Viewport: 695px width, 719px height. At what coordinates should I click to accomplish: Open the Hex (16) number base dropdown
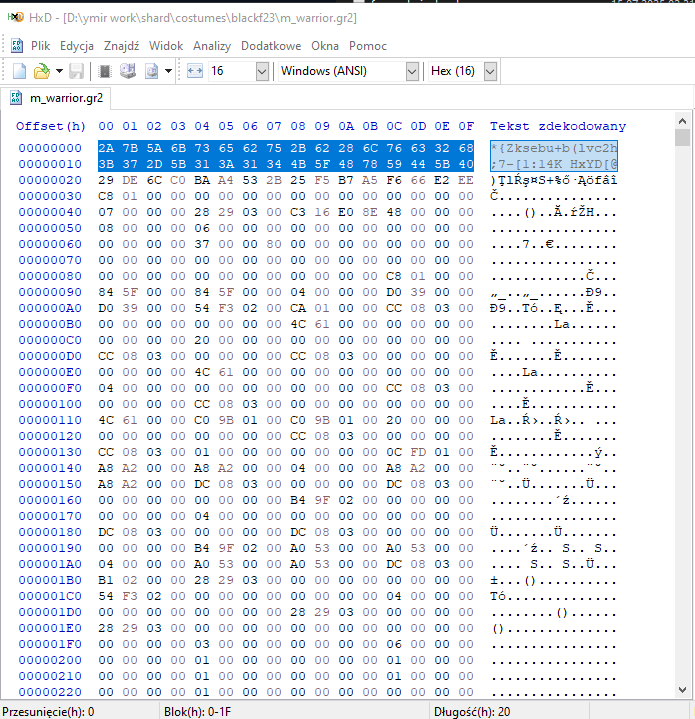(x=490, y=71)
